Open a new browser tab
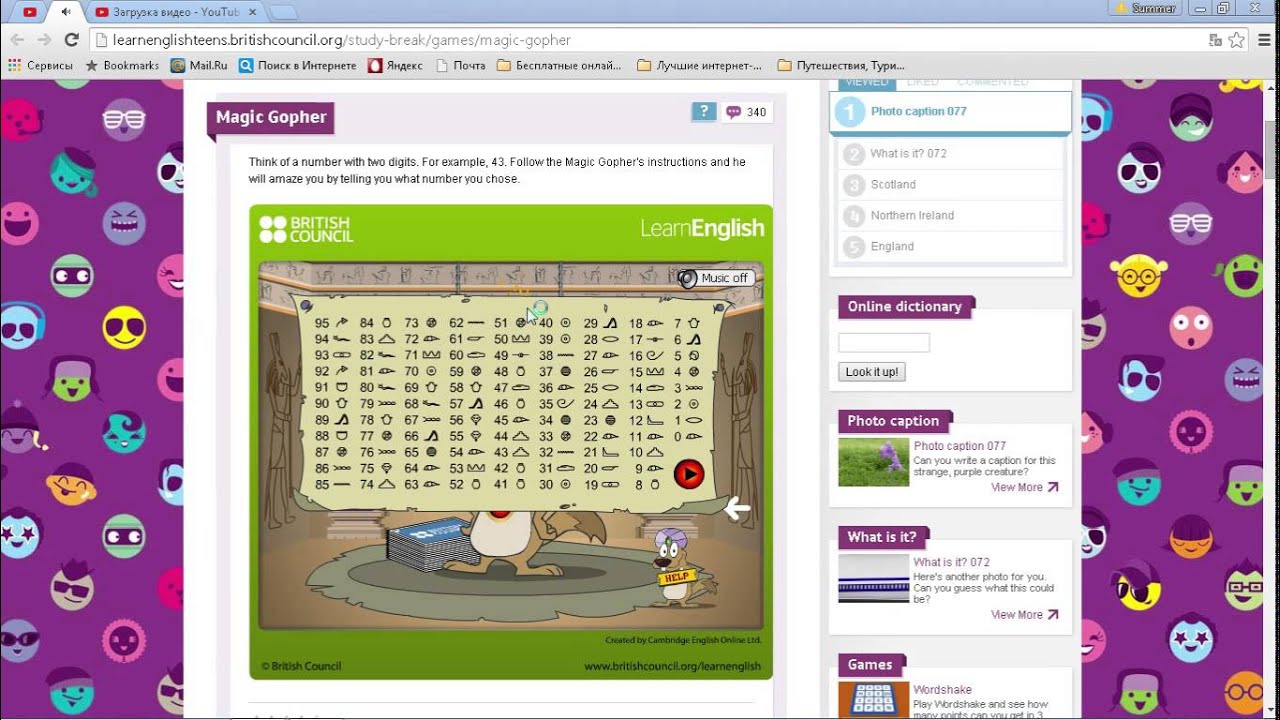1280x720 pixels. click(284, 12)
